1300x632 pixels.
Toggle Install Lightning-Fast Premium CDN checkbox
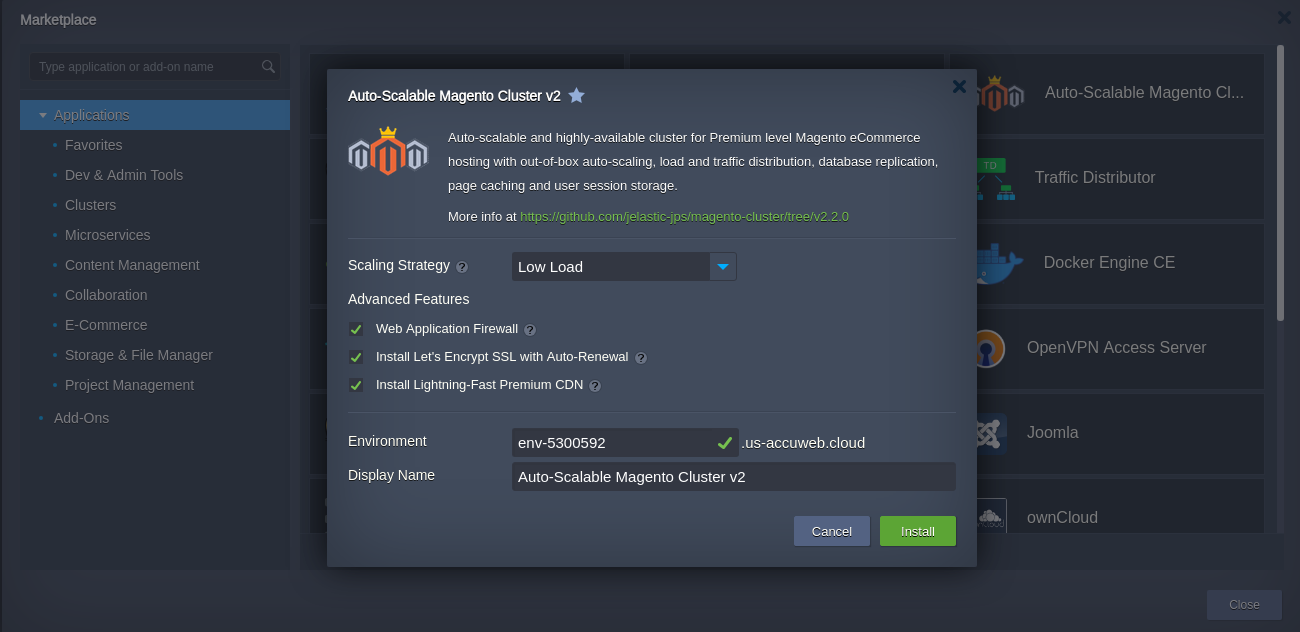[355, 385]
